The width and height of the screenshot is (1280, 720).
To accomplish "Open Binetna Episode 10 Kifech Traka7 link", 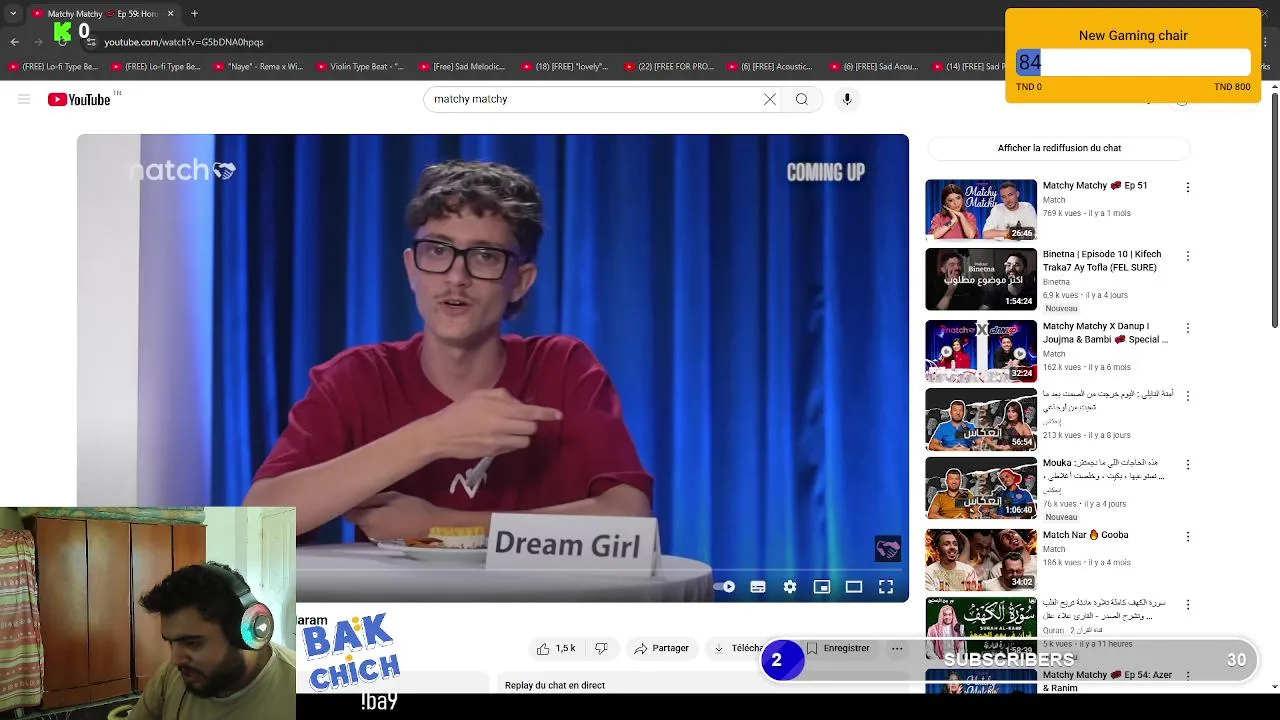I will (1102, 261).
